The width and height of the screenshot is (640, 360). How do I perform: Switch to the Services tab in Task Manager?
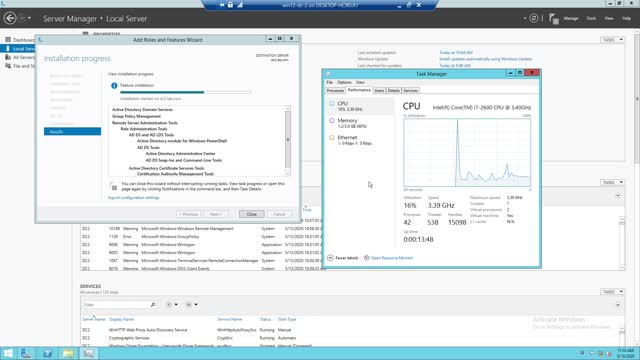(411, 91)
